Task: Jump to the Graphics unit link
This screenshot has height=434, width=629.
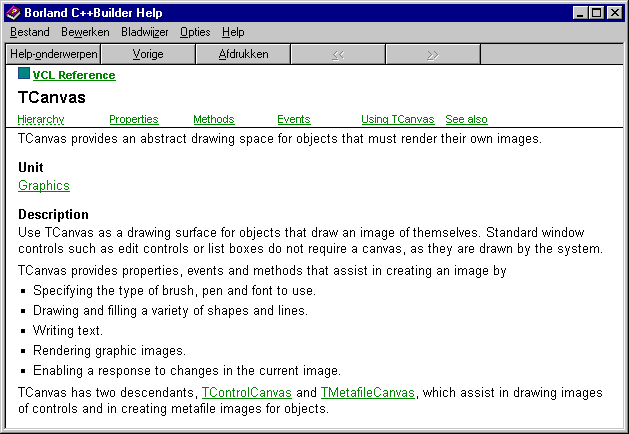Action: 44,185
